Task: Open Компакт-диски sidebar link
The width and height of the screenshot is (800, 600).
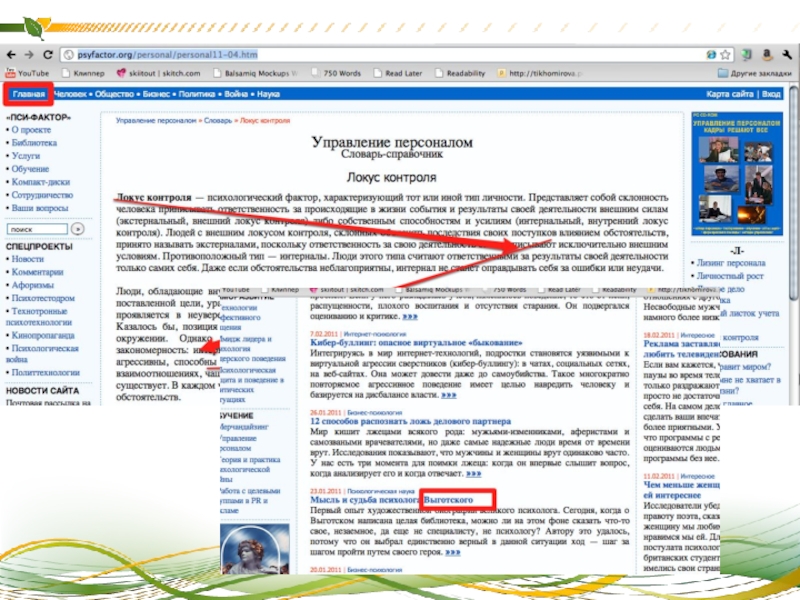Action: [41, 182]
